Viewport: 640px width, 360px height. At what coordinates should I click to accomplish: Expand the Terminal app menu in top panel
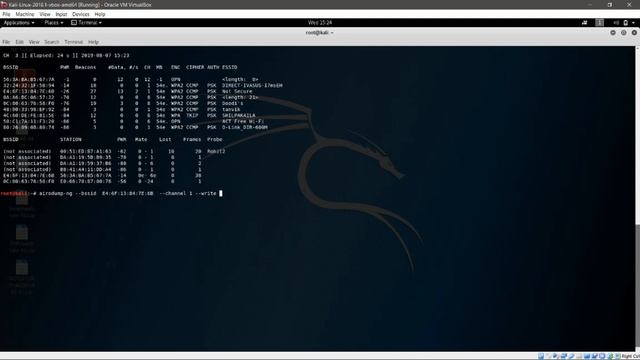[87, 23]
